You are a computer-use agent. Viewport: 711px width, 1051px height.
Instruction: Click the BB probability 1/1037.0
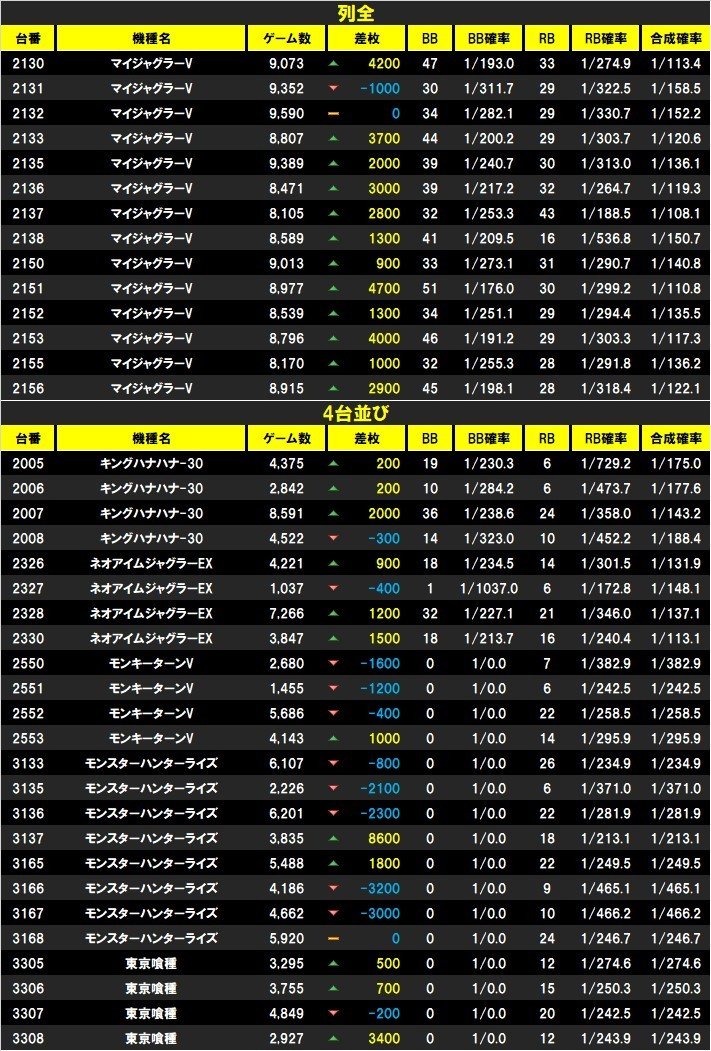pyautogui.click(x=489, y=589)
